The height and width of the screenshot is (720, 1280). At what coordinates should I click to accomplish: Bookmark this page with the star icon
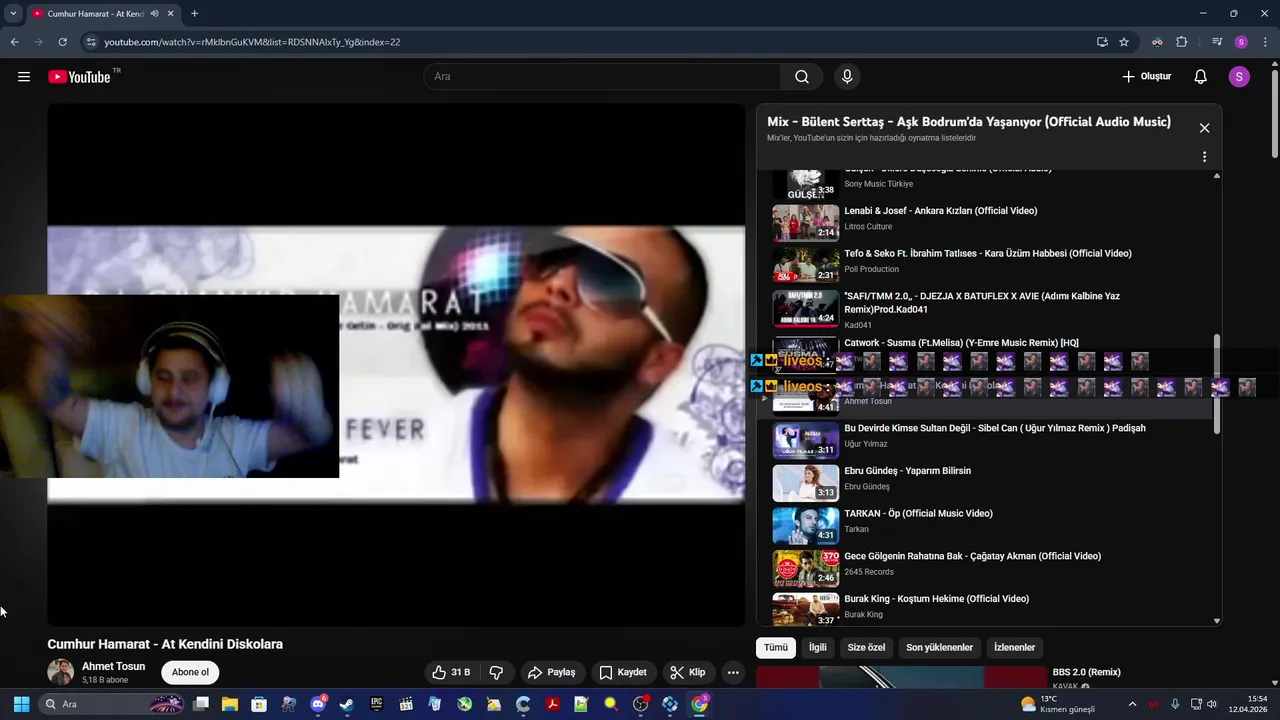pyautogui.click(x=1124, y=42)
